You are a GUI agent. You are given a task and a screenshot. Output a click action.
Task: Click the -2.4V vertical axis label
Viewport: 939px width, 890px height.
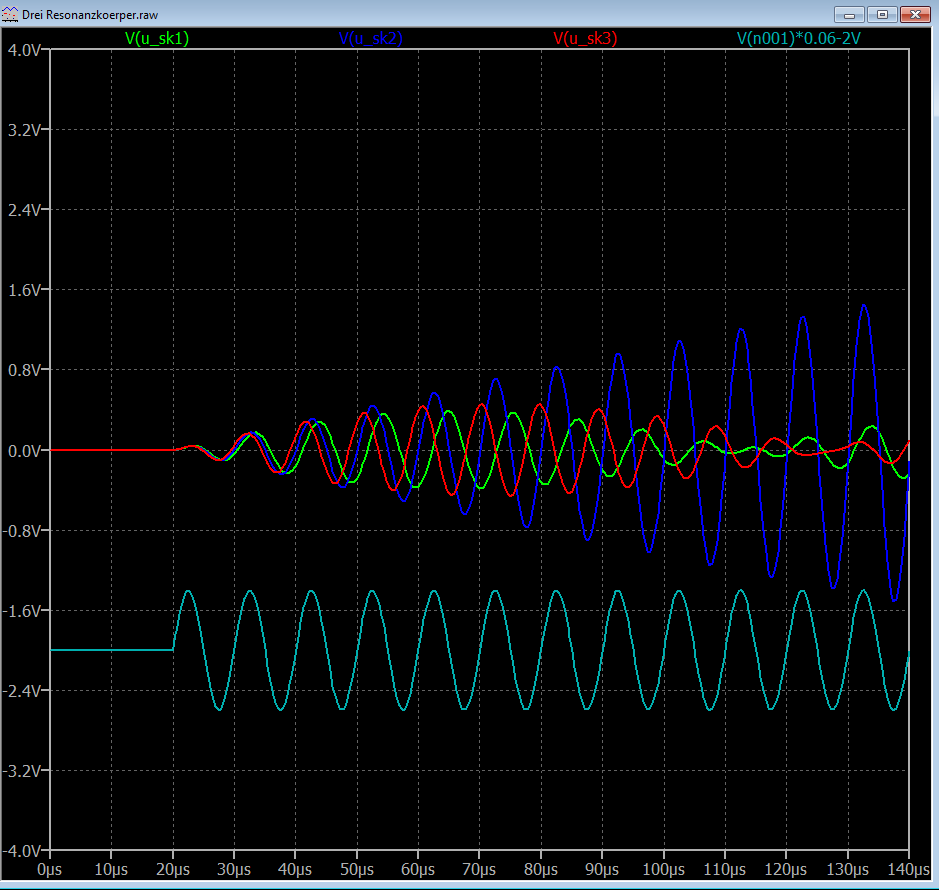[x=21, y=691]
